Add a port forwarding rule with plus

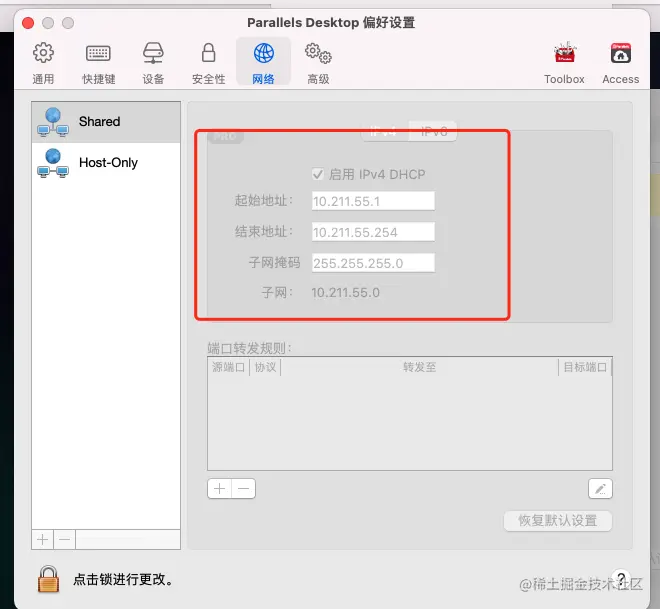219,489
